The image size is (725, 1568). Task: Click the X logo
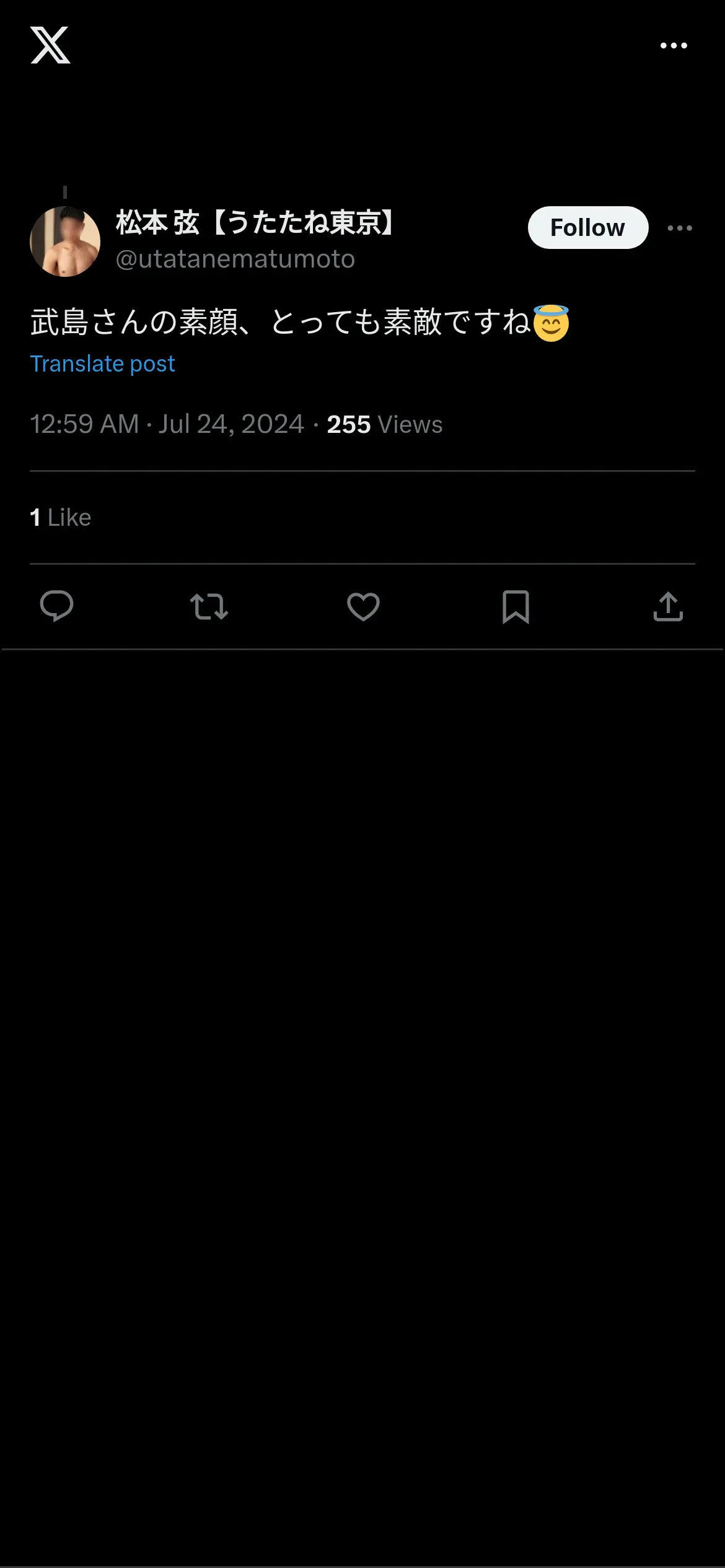pos(50,45)
